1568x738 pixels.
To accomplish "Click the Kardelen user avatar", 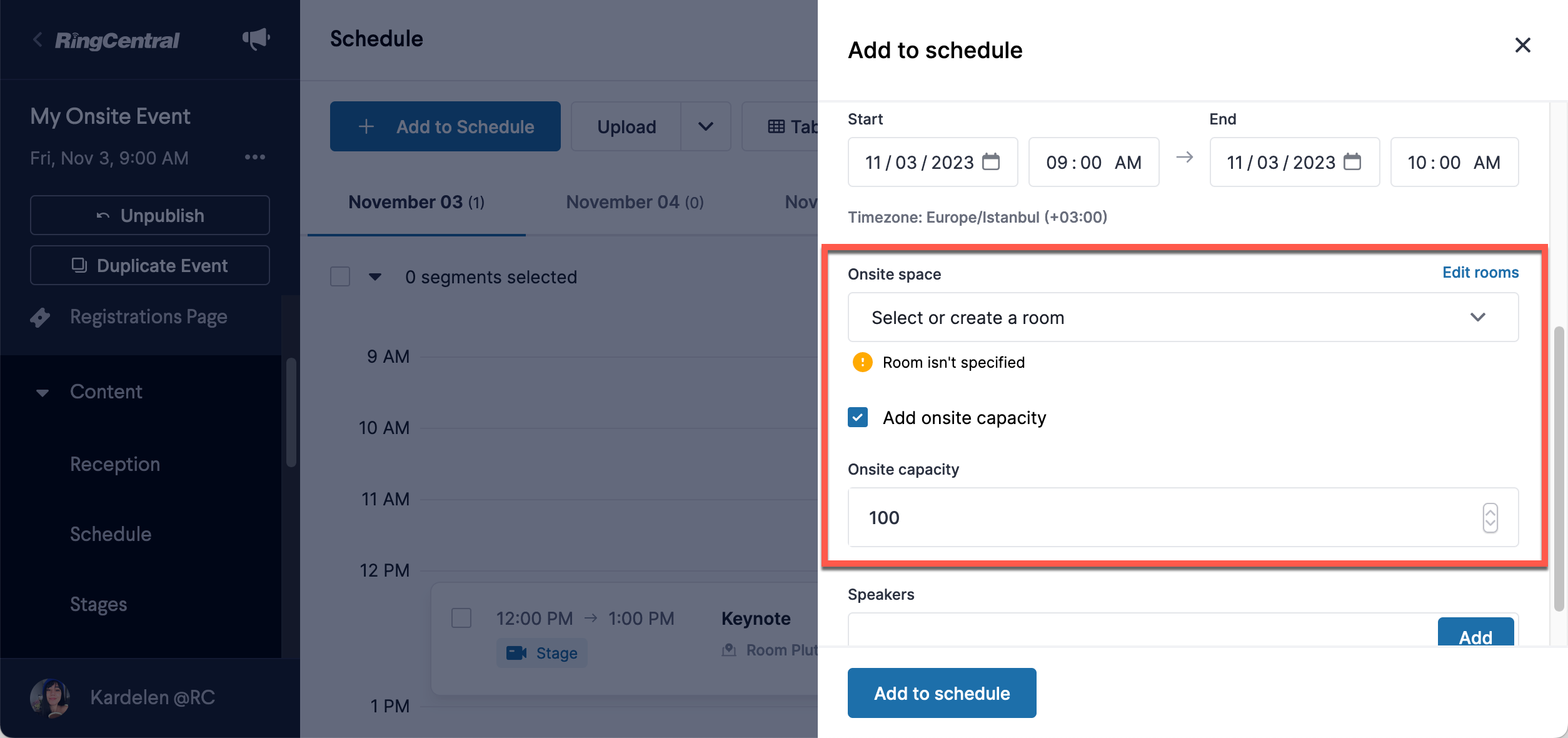I will [x=49, y=697].
